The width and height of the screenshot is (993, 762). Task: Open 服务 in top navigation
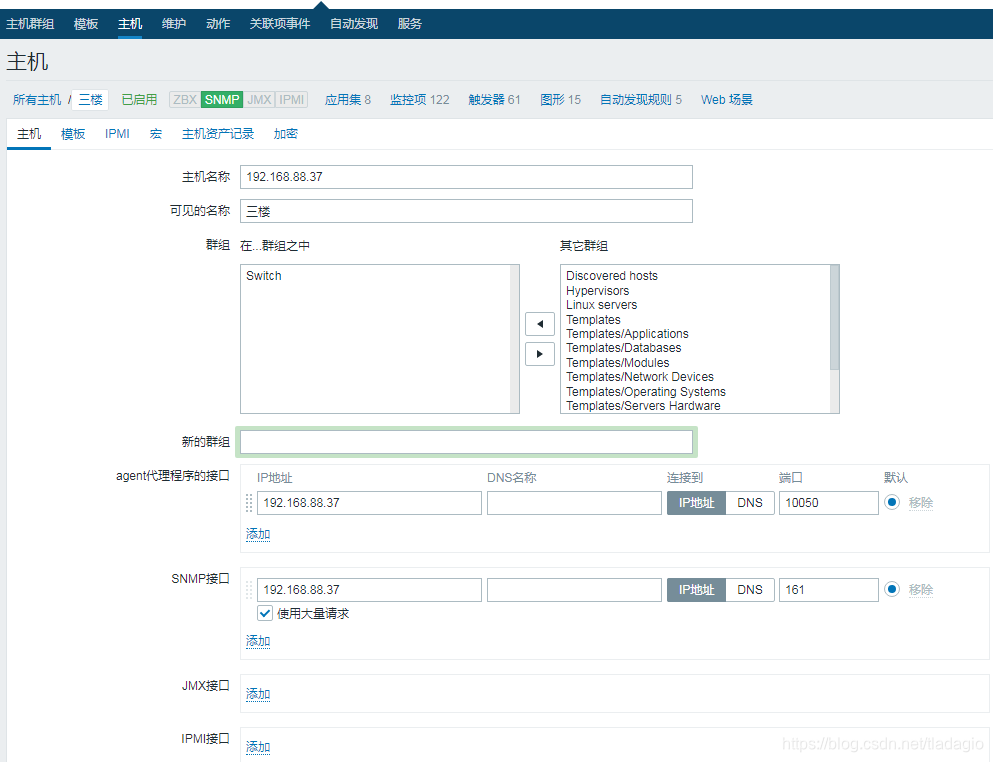pos(410,24)
